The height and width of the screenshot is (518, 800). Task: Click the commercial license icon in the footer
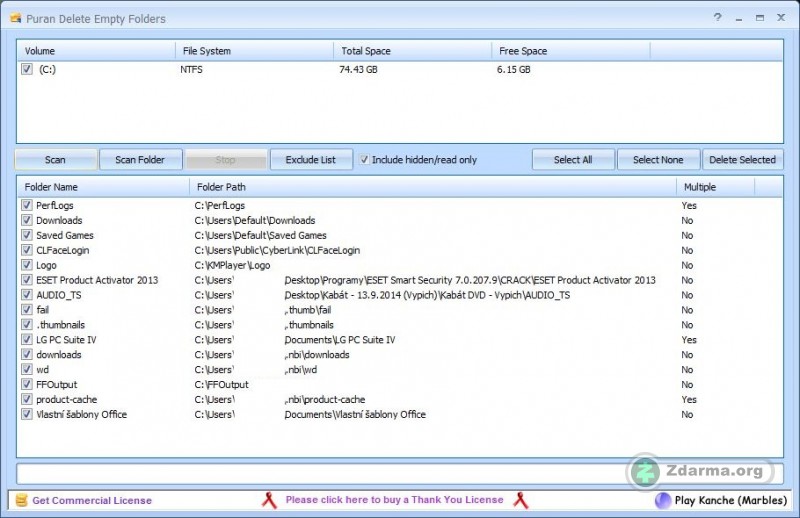click(x=21, y=500)
